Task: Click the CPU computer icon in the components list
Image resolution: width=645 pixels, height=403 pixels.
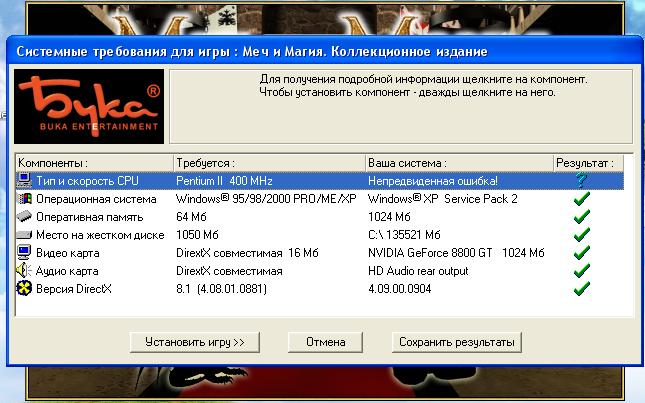Action: point(24,180)
